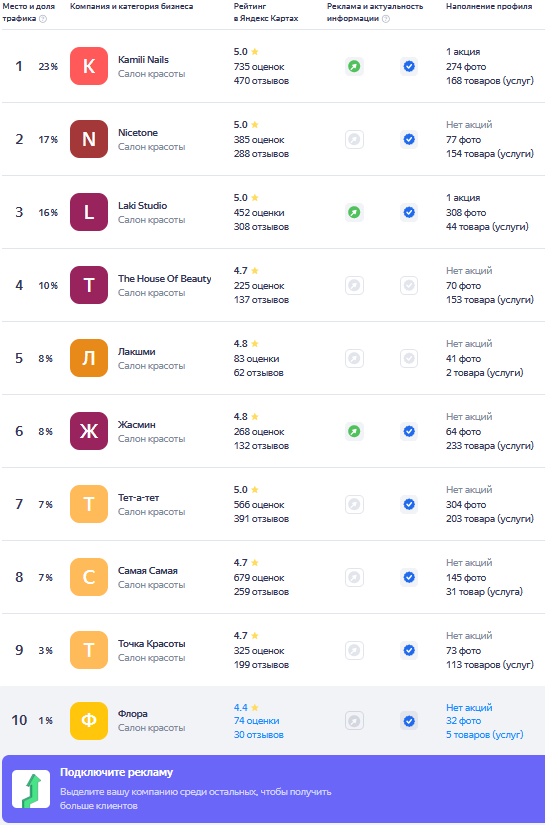Click the green advertising icon for Жасмин
Viewport: 545px width, 825px height.
[354, 431]
